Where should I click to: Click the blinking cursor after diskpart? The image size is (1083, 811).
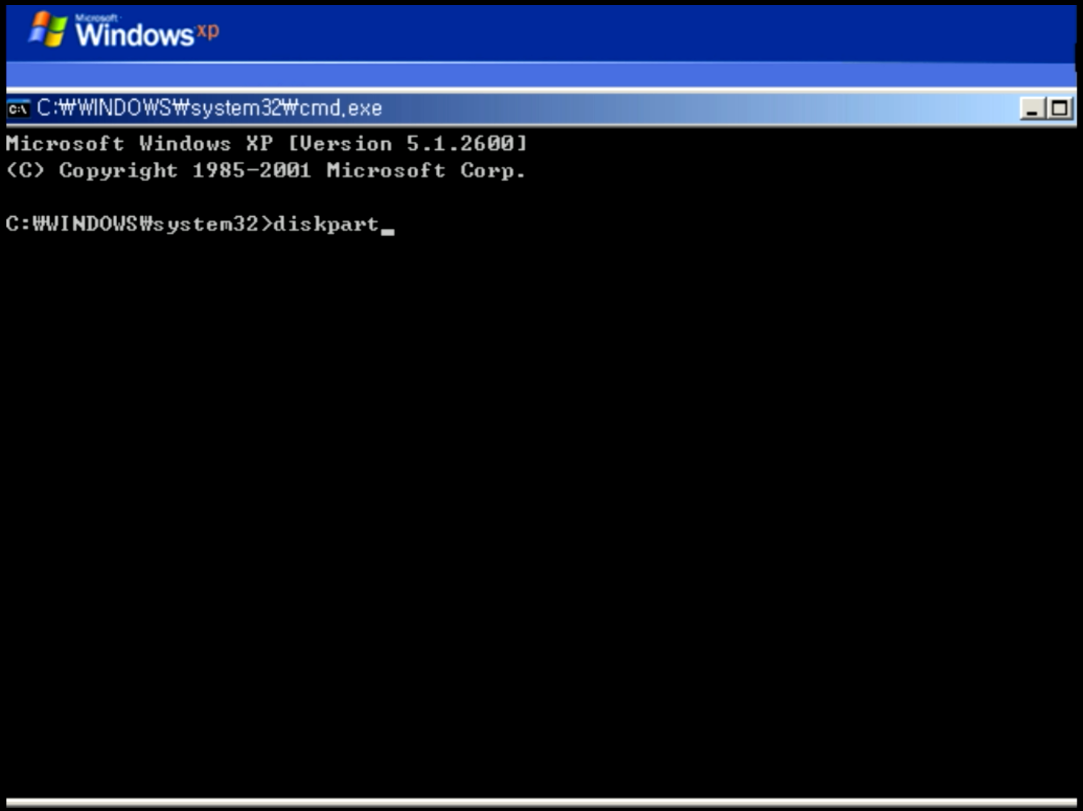387,232
